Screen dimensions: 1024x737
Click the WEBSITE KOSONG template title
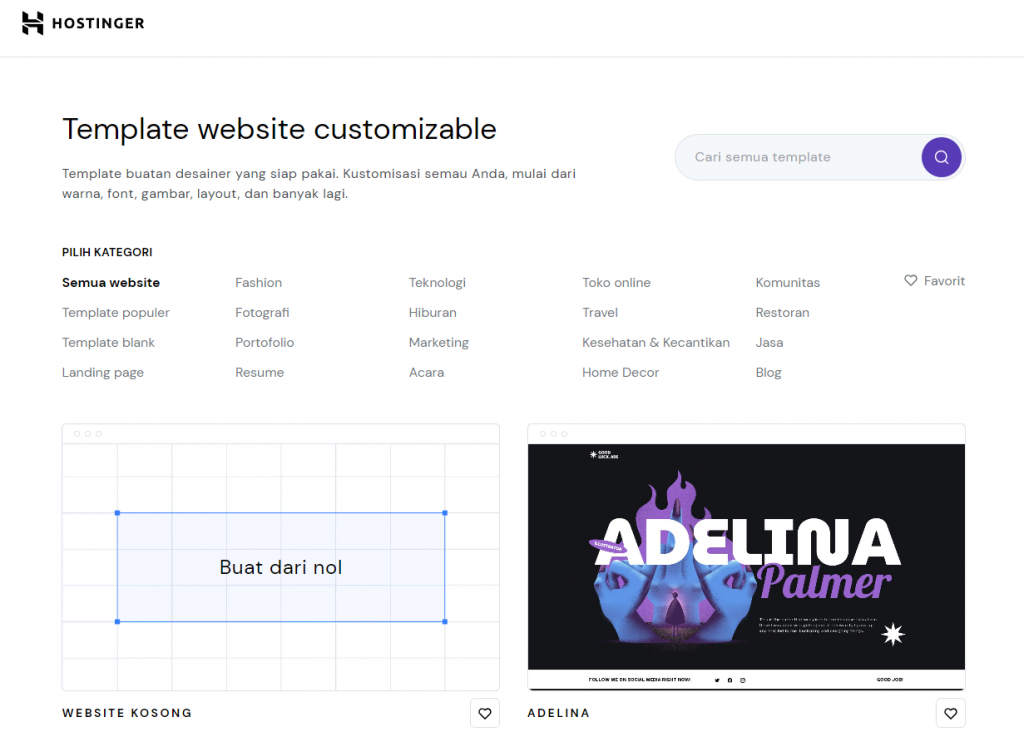click(x=127, y=713)
